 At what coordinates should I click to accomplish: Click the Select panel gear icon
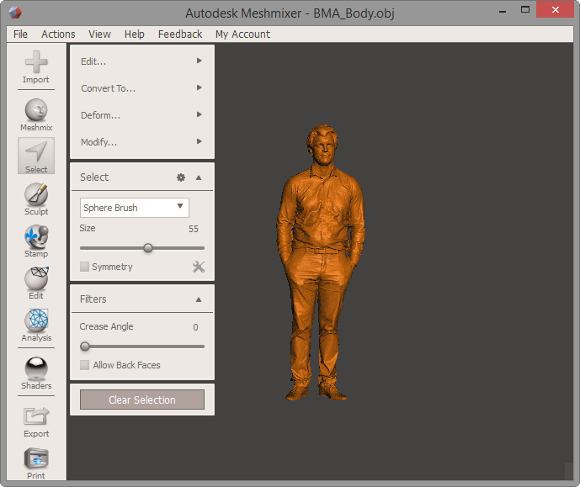181,177
